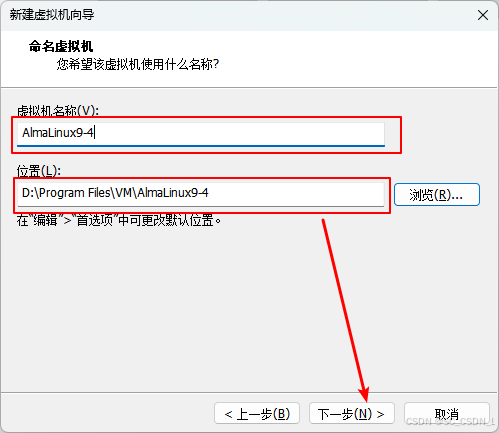499x433 pixels.
Task: Close the 新建虚拟机向导 window
Action: 483,15
